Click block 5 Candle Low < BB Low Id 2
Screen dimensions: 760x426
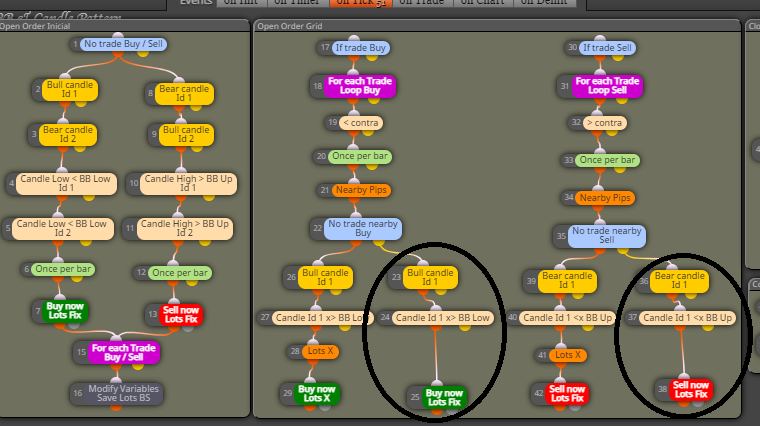tap(62, 228)
